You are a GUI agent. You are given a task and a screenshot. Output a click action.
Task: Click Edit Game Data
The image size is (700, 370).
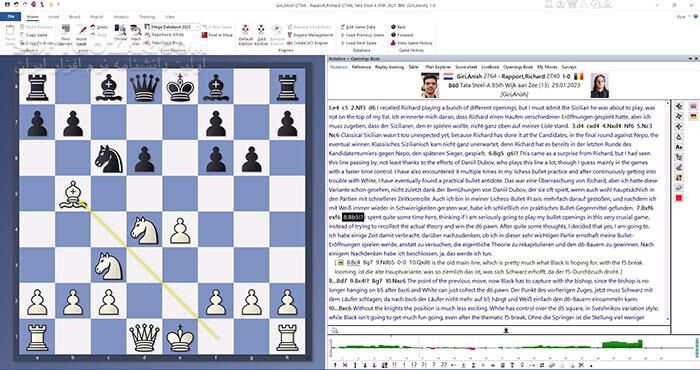pyautogui.click(x=357, y=27)
